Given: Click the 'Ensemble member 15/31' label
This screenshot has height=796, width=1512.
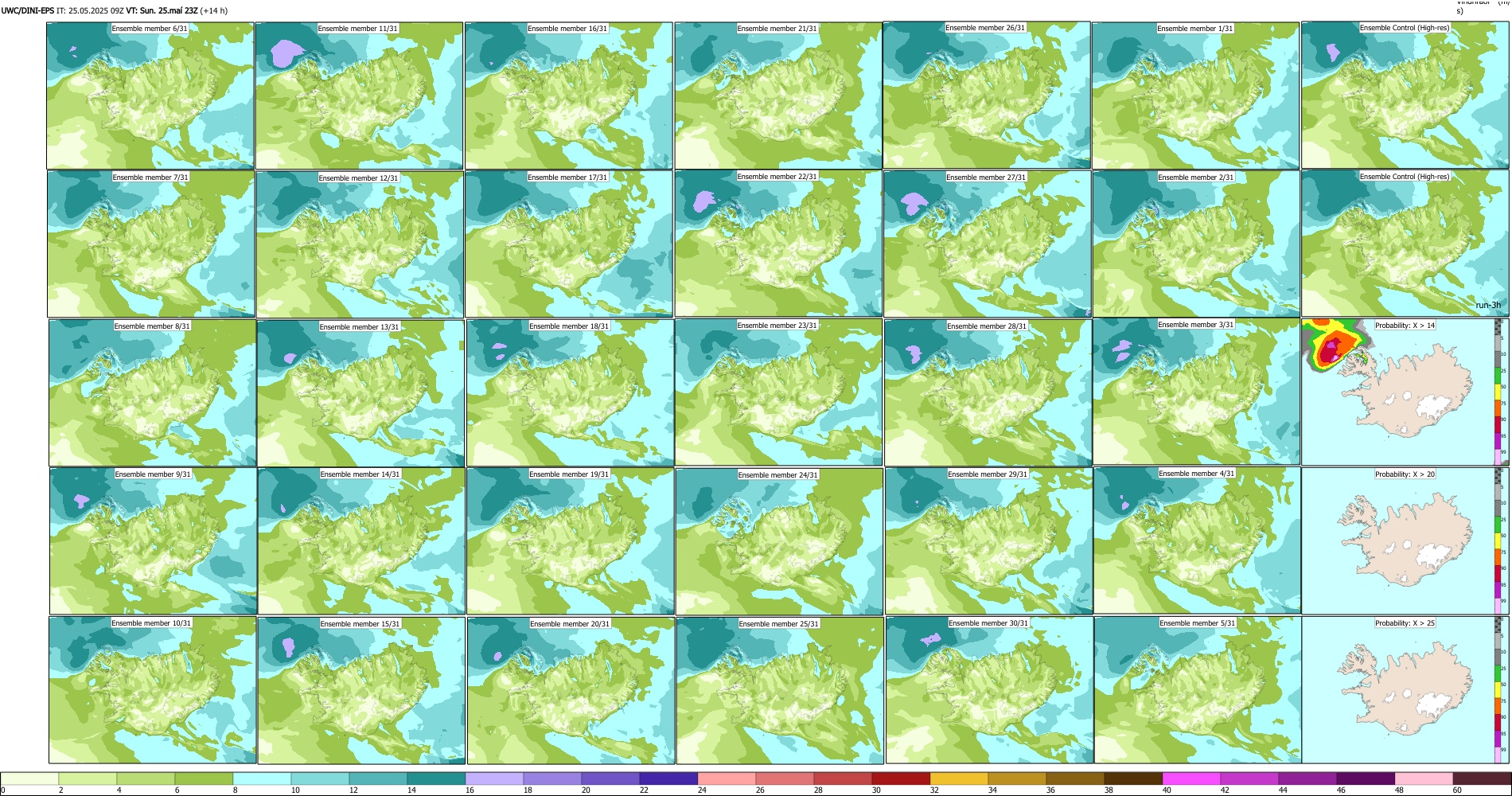Looking at the screenshot, I should tap(360, 624).
